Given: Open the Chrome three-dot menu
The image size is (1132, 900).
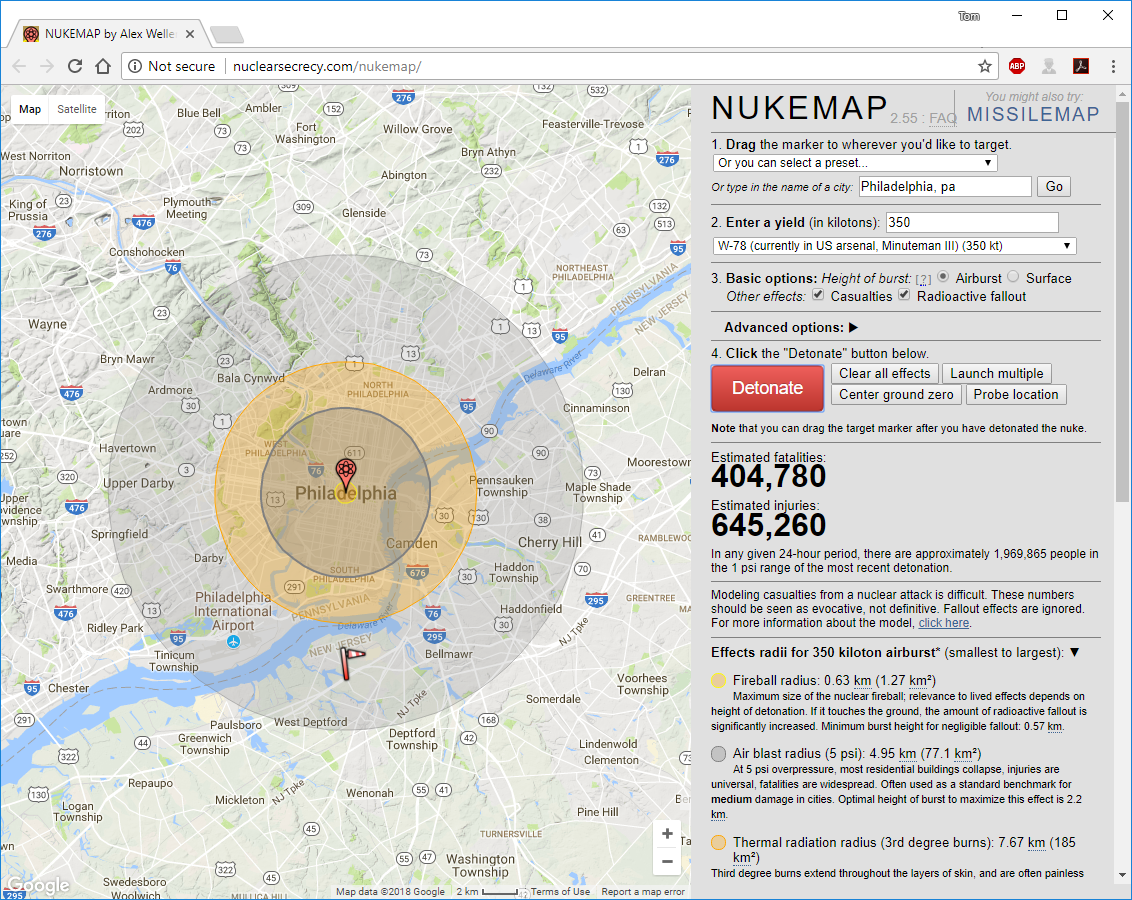Looking at the screenshot, I should [x=1113, y=66].
